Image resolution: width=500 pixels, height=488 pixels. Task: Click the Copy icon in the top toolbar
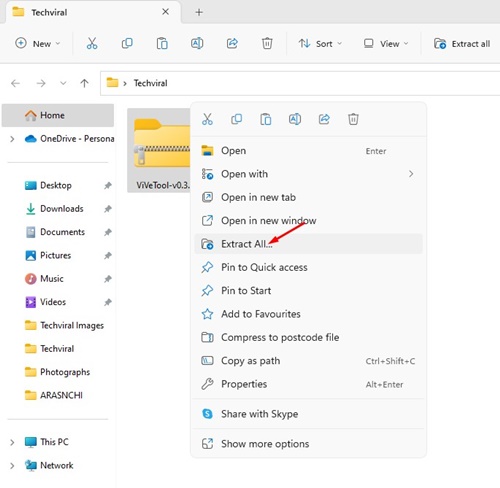pos(127,44)
